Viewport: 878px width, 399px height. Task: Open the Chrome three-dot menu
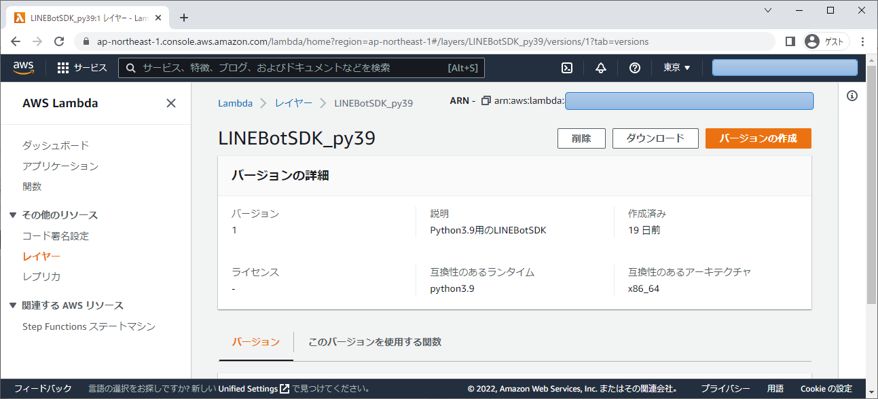[x=863, y=41]
